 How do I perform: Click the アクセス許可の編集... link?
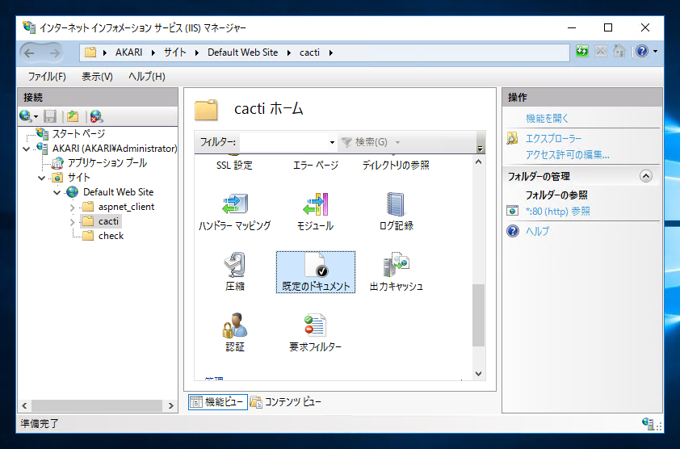(568, 154)
